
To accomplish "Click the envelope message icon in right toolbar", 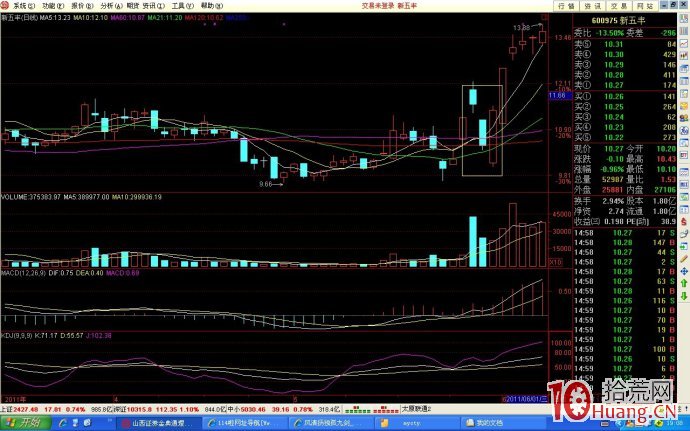I will pyautogui.click(x=684, y=106).
